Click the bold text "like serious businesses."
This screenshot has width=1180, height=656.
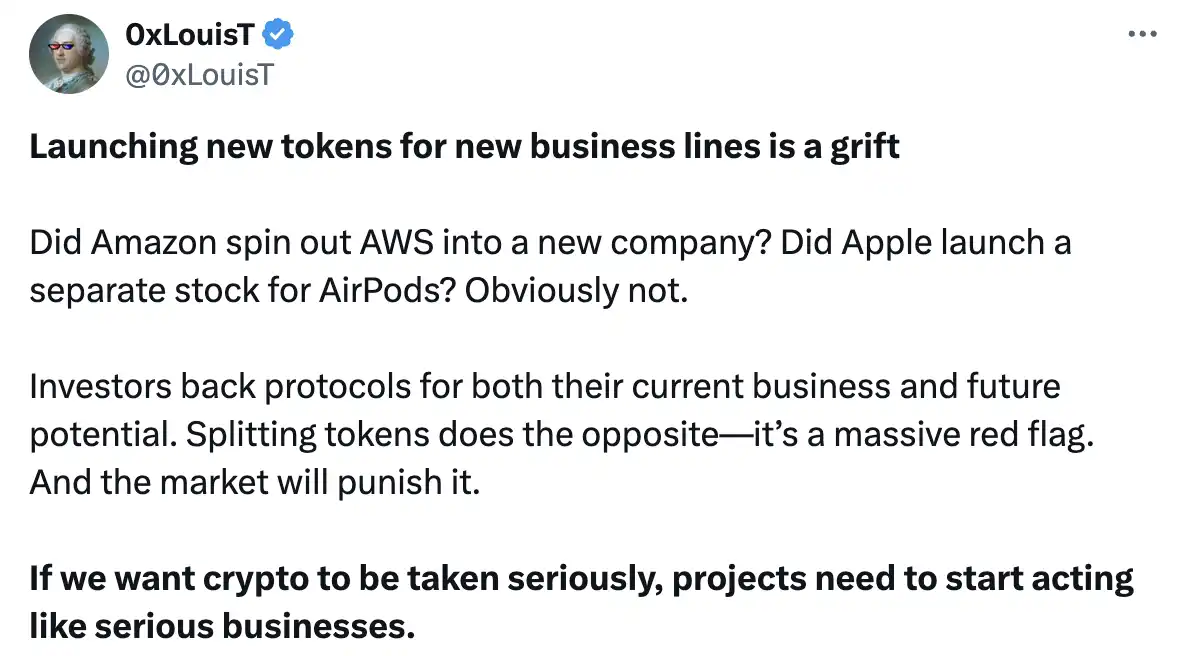221,626
